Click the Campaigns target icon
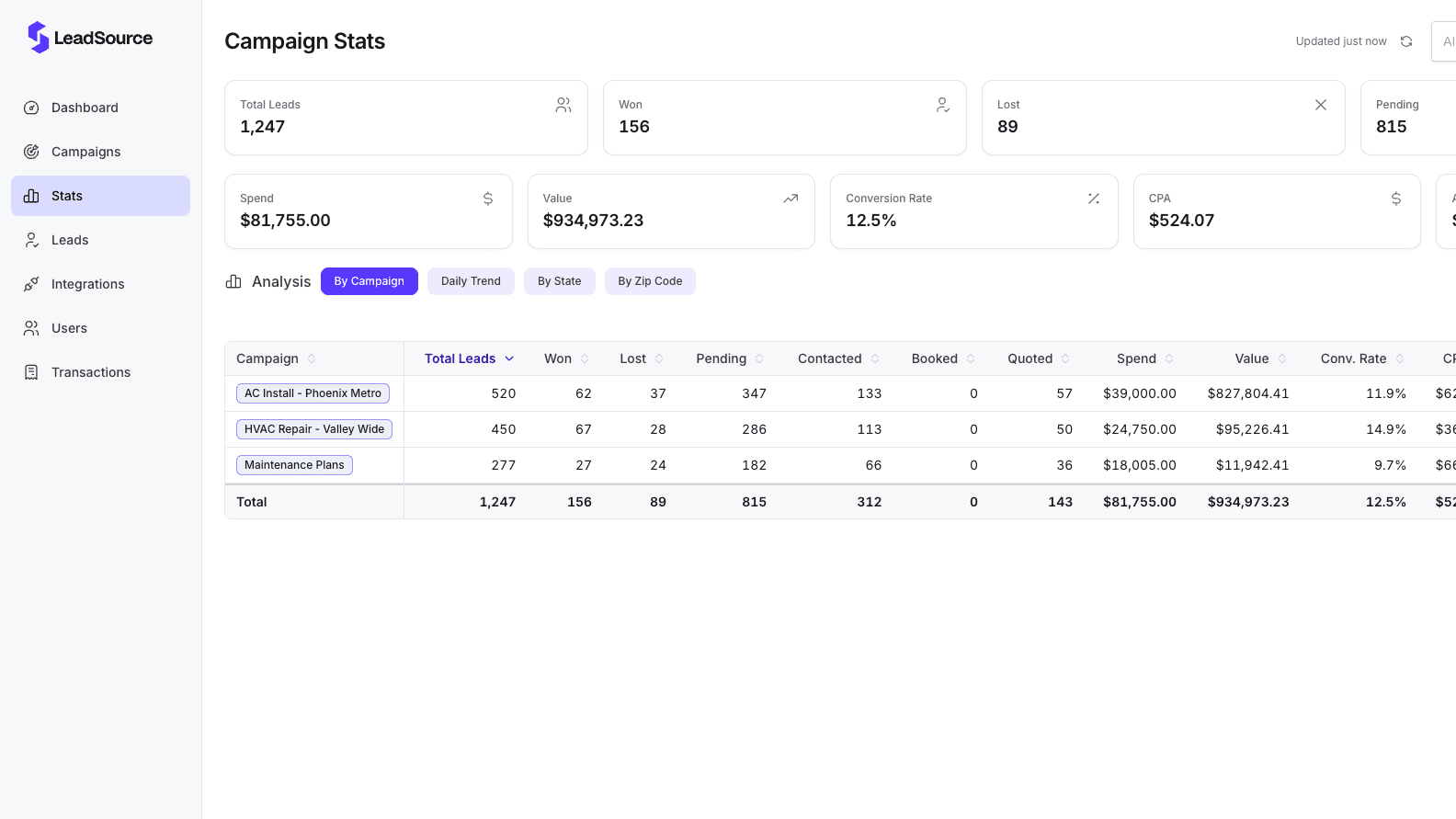1456x819 pixels. [31, 152]
